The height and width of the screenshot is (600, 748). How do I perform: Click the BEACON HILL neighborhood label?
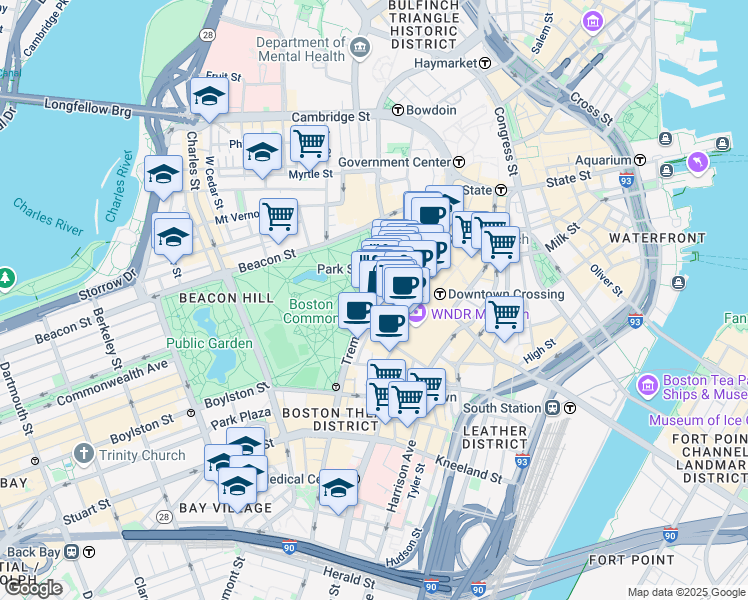click(x=227, y=299)
